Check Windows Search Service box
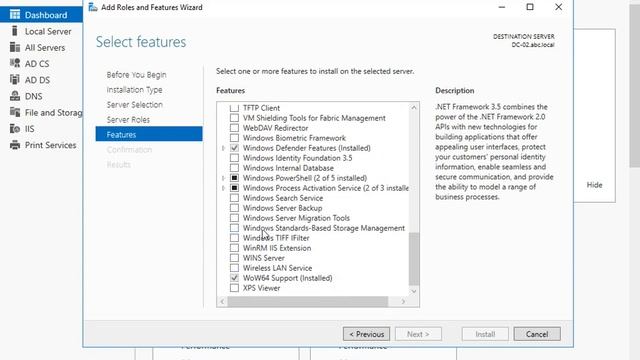640x360 pixels. click(234, 198)
